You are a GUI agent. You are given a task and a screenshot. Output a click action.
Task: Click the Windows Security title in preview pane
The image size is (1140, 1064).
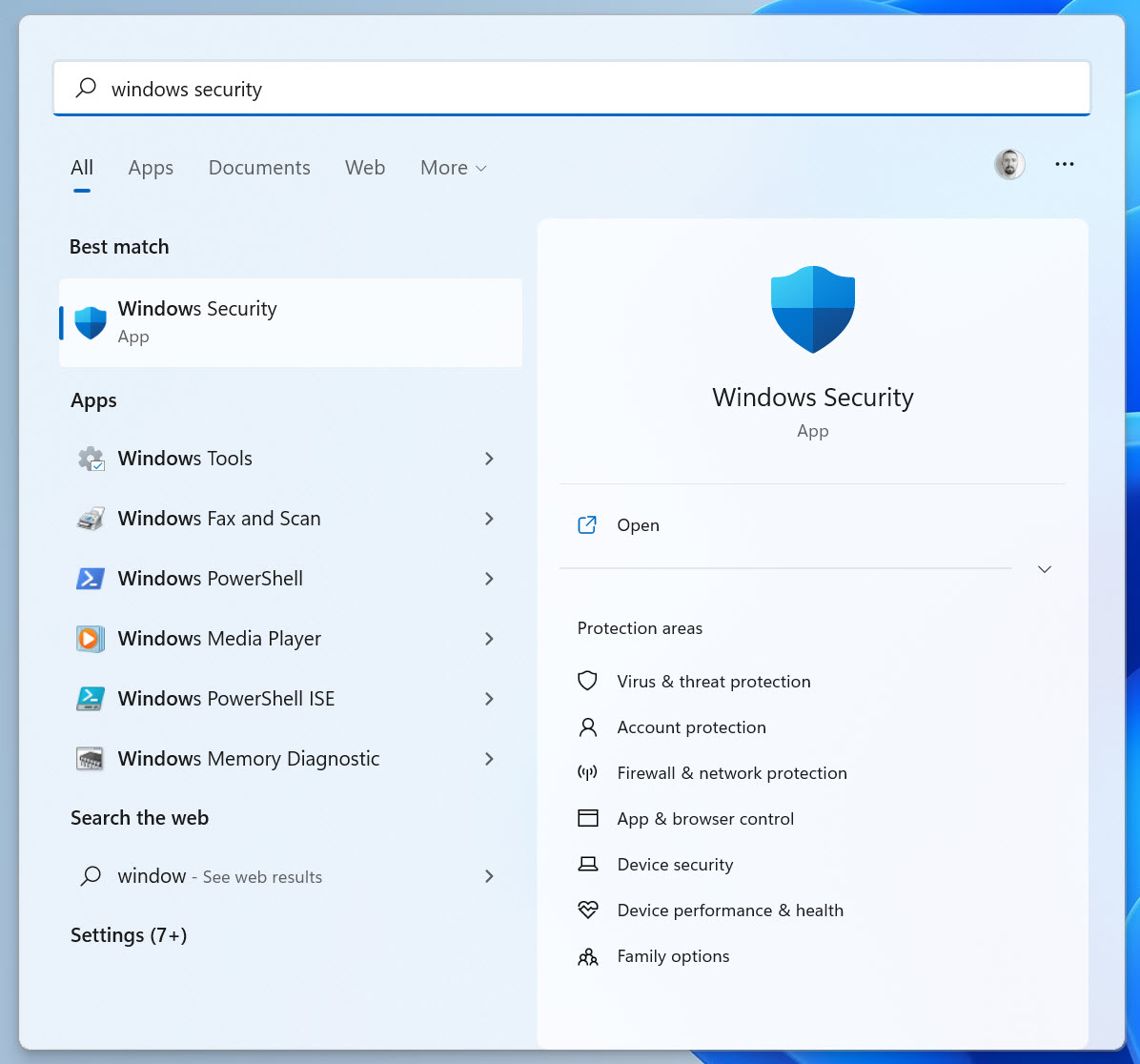coord(813,398)
